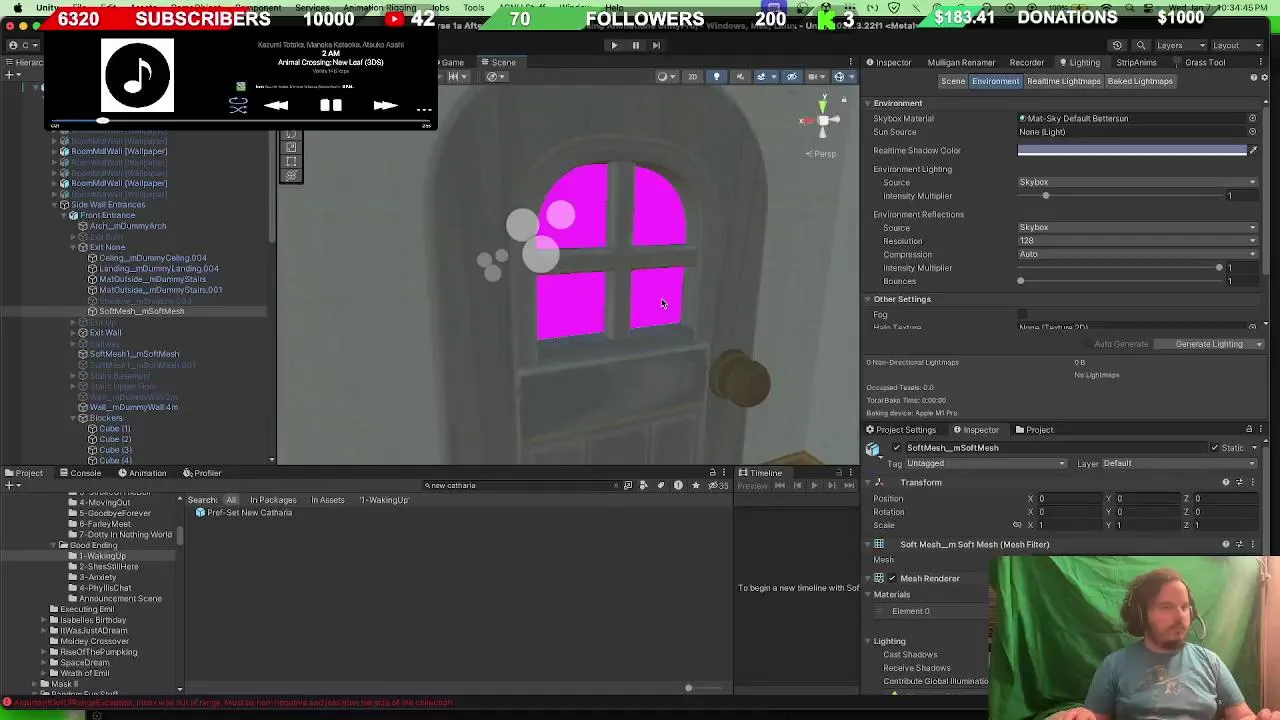Open Mesh Filter component menu

point(1254,544)
